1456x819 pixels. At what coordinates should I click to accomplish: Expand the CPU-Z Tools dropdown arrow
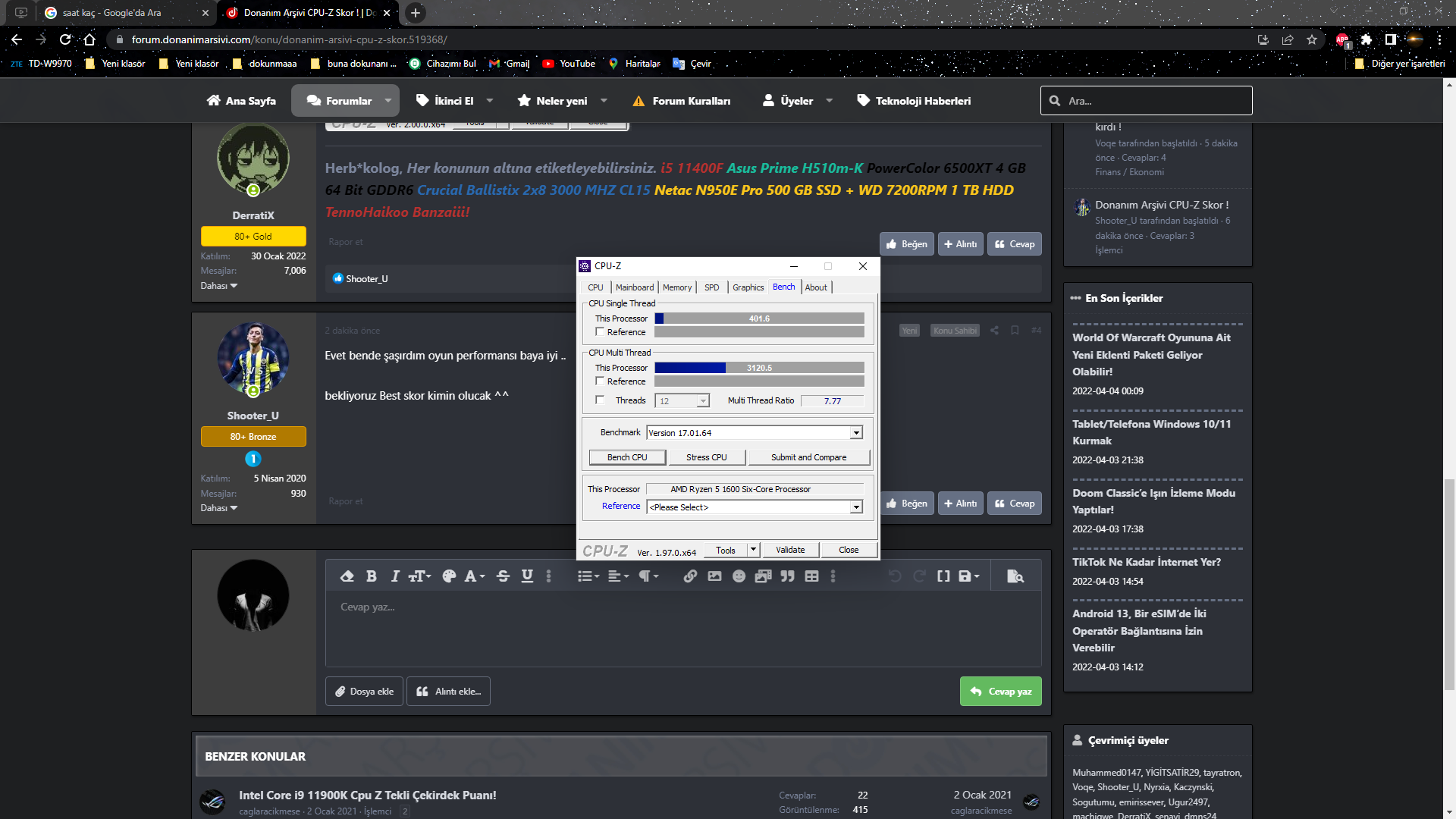(x=753, y=550)
